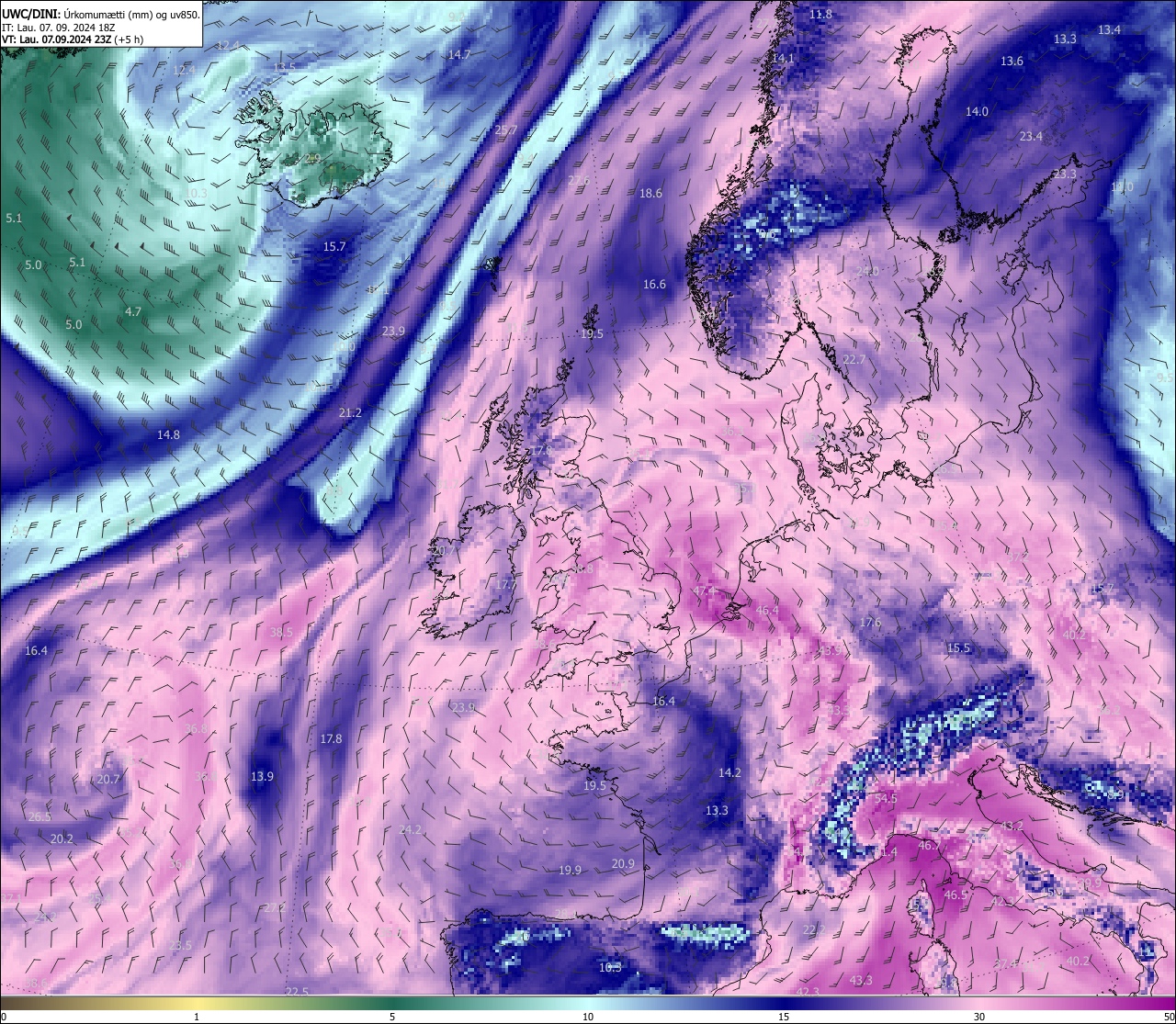Click the colorbar tick label 10
Viewport: 1176px width, 1024px height.
tap(588, 1017)
